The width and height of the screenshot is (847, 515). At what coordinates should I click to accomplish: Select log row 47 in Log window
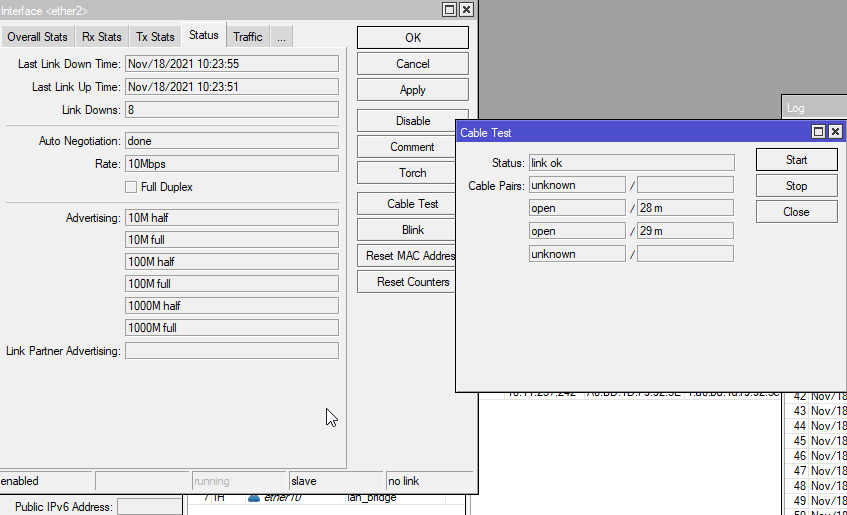(816, 471)
